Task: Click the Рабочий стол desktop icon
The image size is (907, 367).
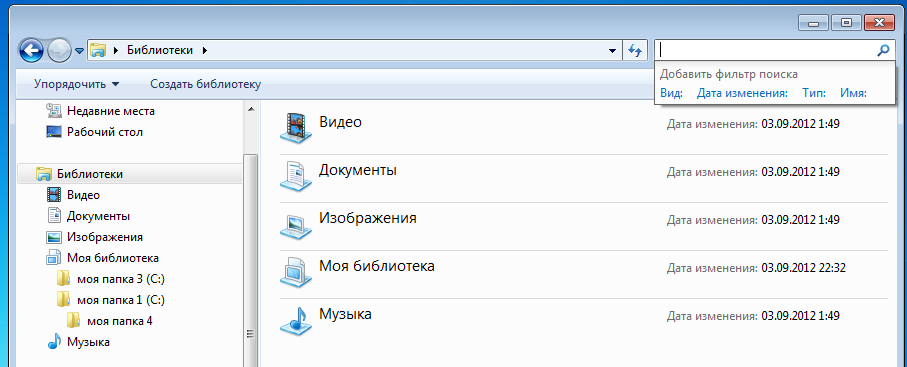Action: coord(54,132)
